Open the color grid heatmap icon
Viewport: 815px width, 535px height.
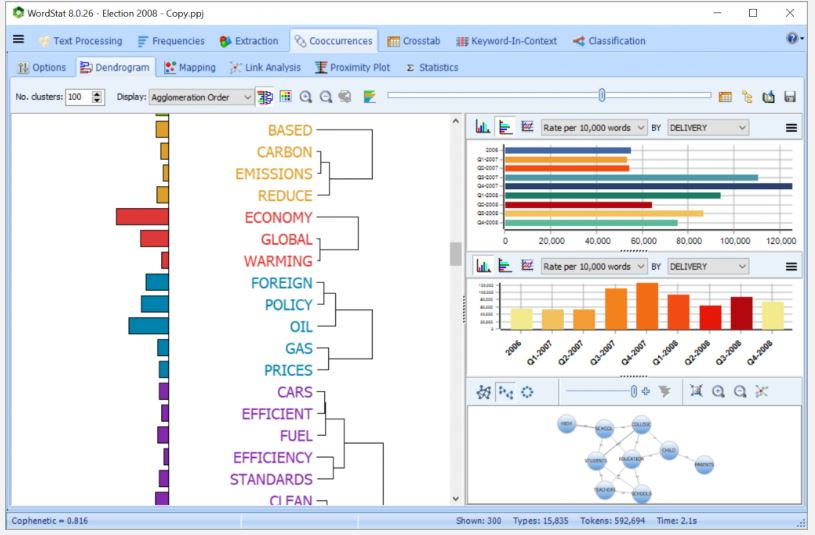pos(285,96)
